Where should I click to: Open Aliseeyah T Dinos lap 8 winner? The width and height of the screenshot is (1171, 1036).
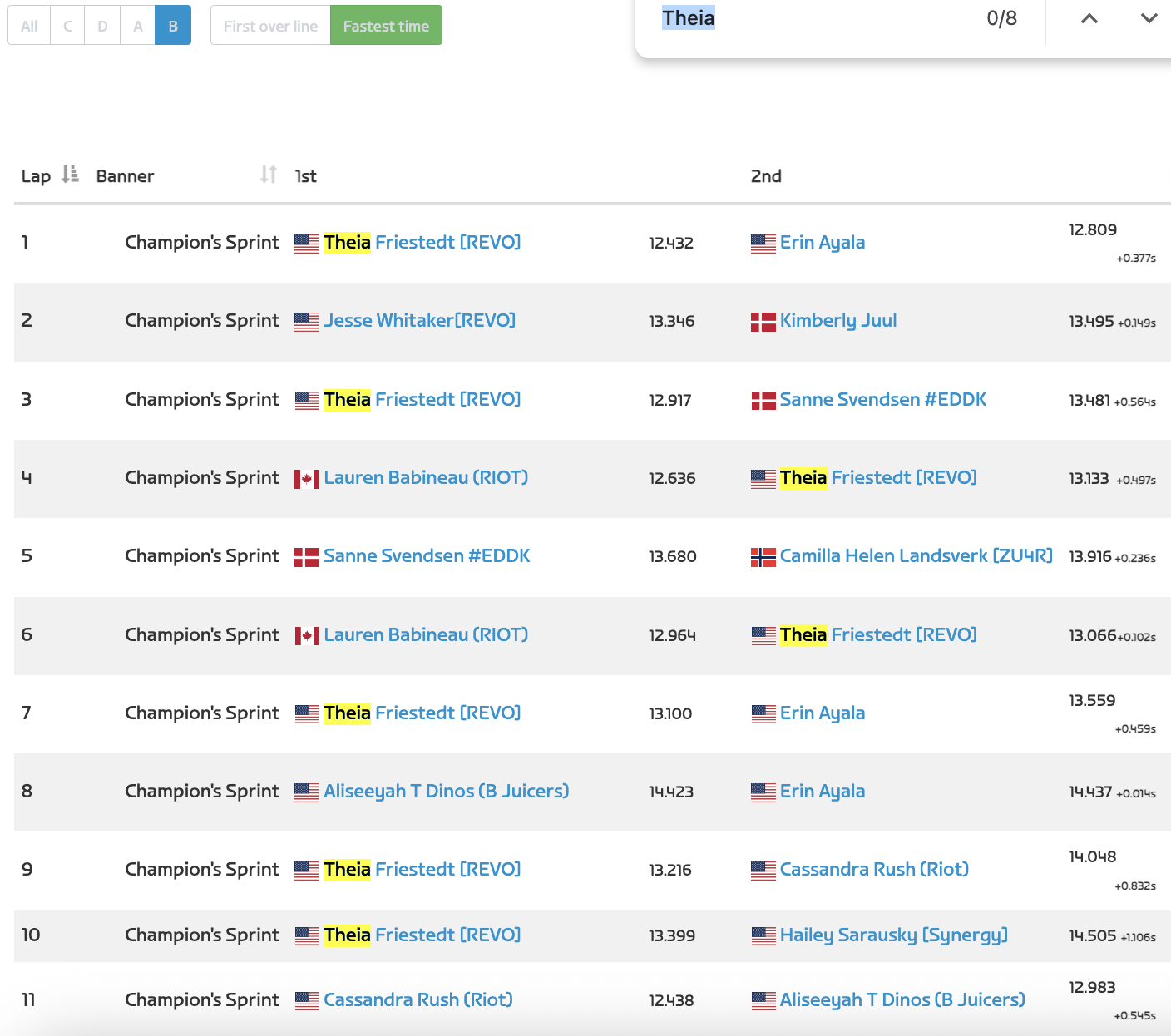[446, 792]
